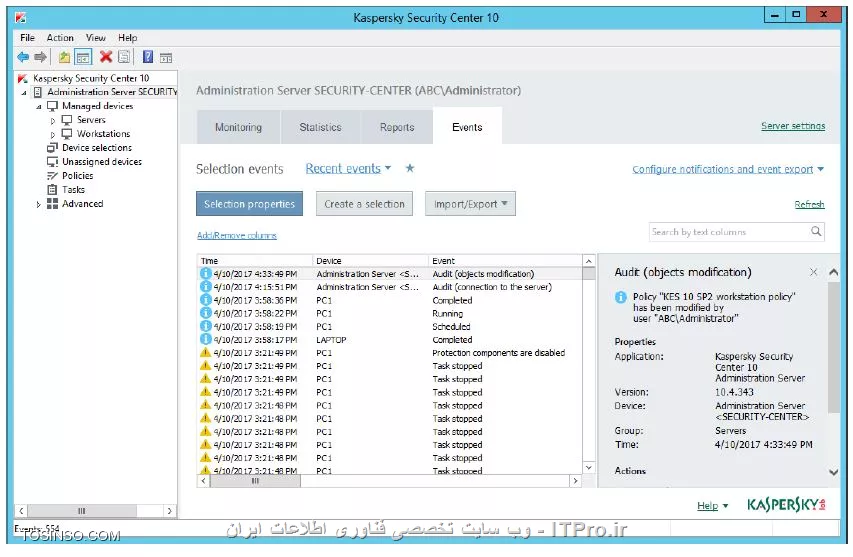
Task: Switch to the Events tab
Action: coord(467,126)
